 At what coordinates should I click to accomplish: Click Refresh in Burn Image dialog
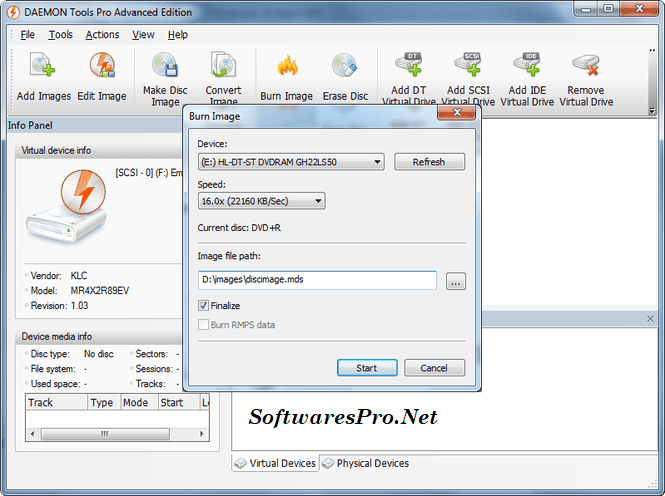tap(429, 162)
